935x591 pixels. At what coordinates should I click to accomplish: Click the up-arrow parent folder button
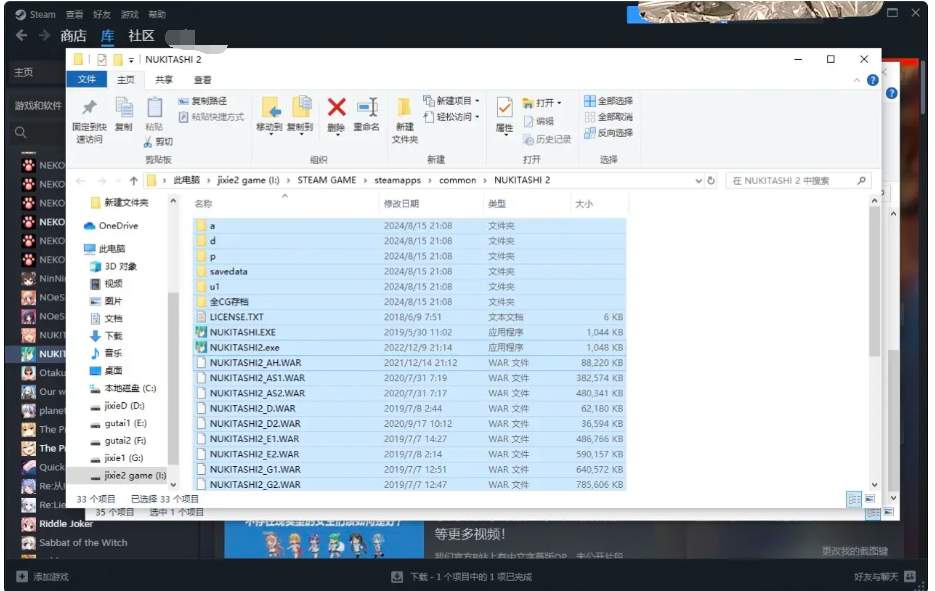point(134,181)
